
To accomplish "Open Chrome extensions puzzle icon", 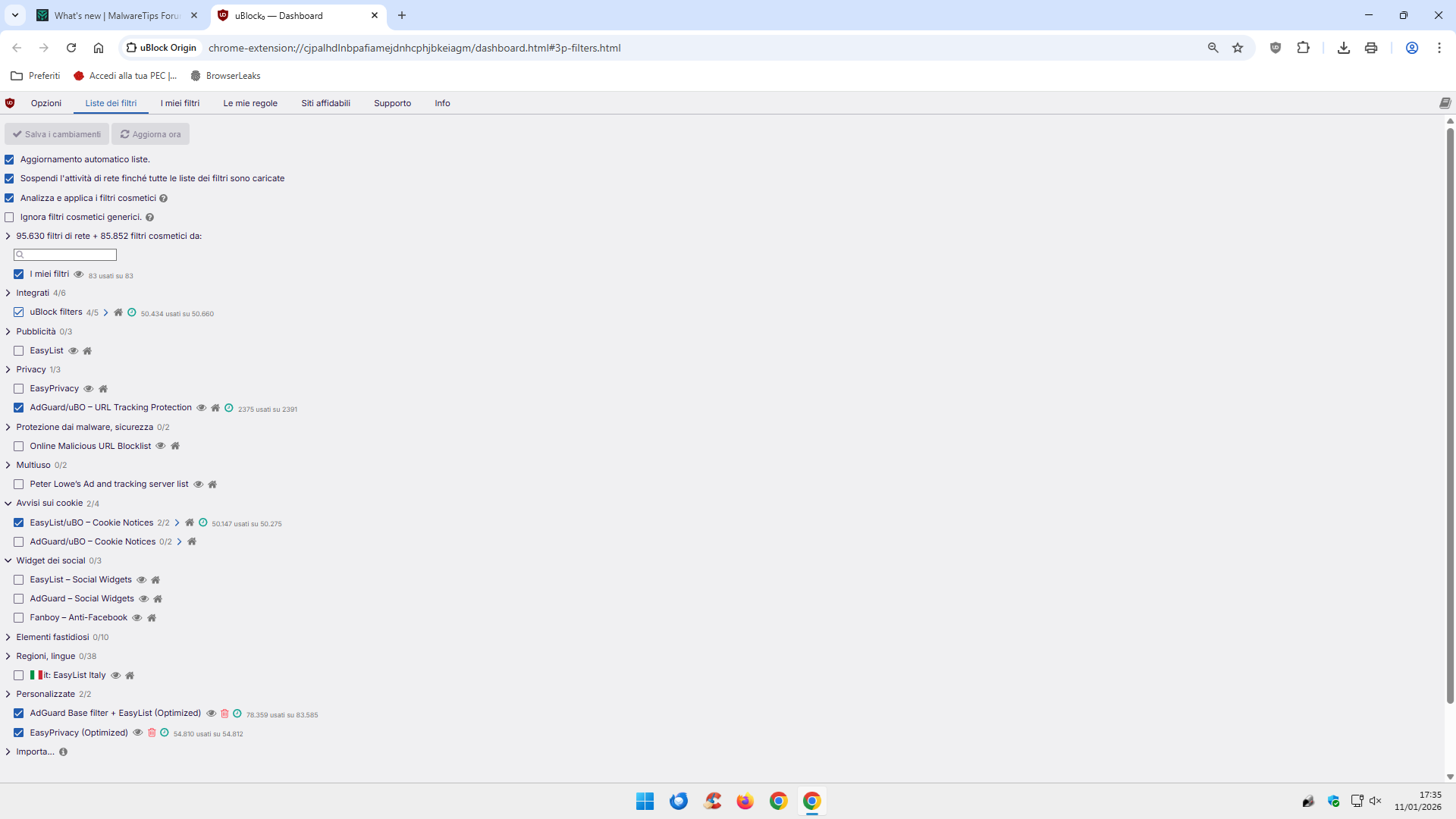I will [x=1304, y=48].
